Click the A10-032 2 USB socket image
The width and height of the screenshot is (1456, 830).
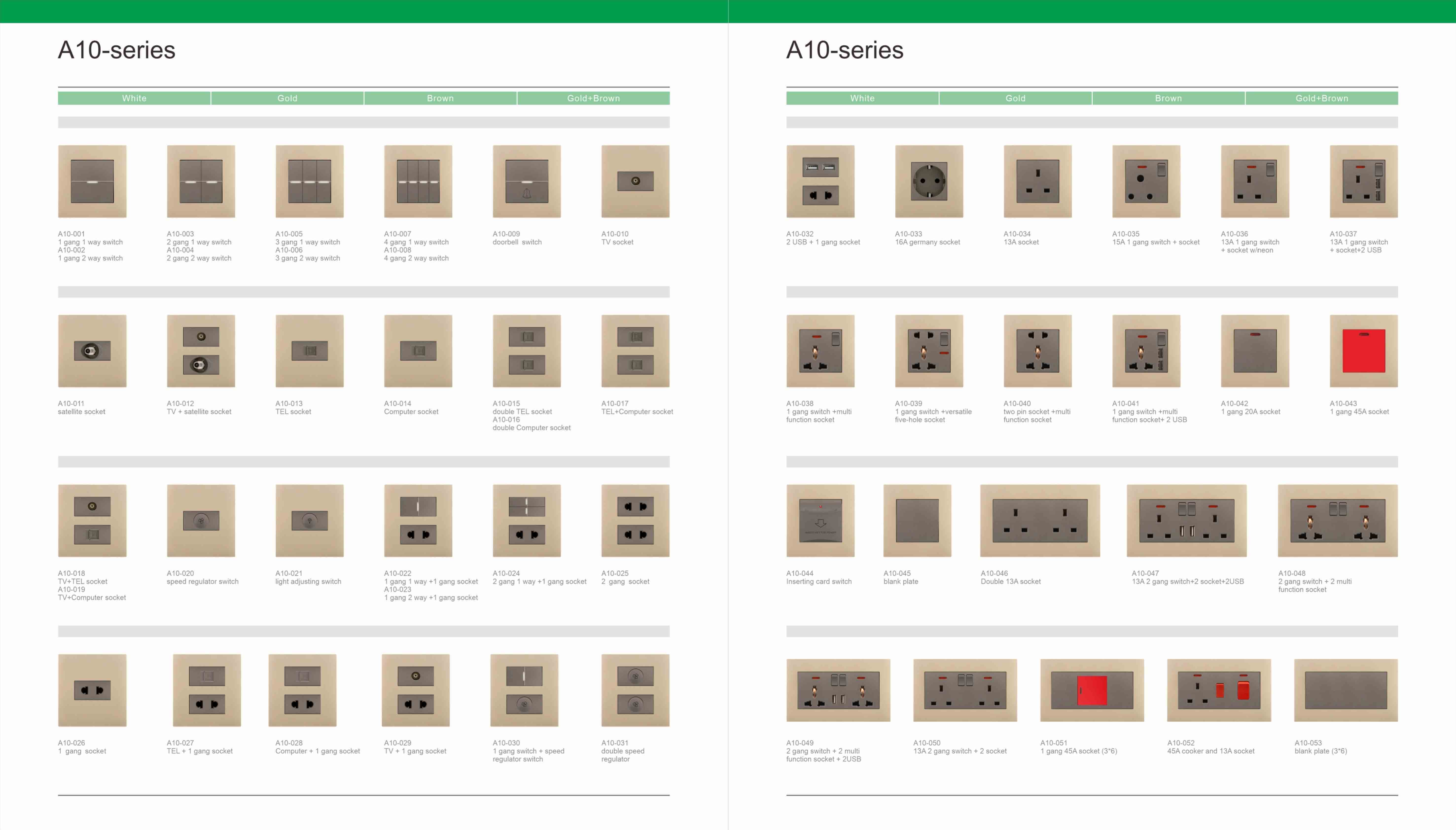coord(820,181)
